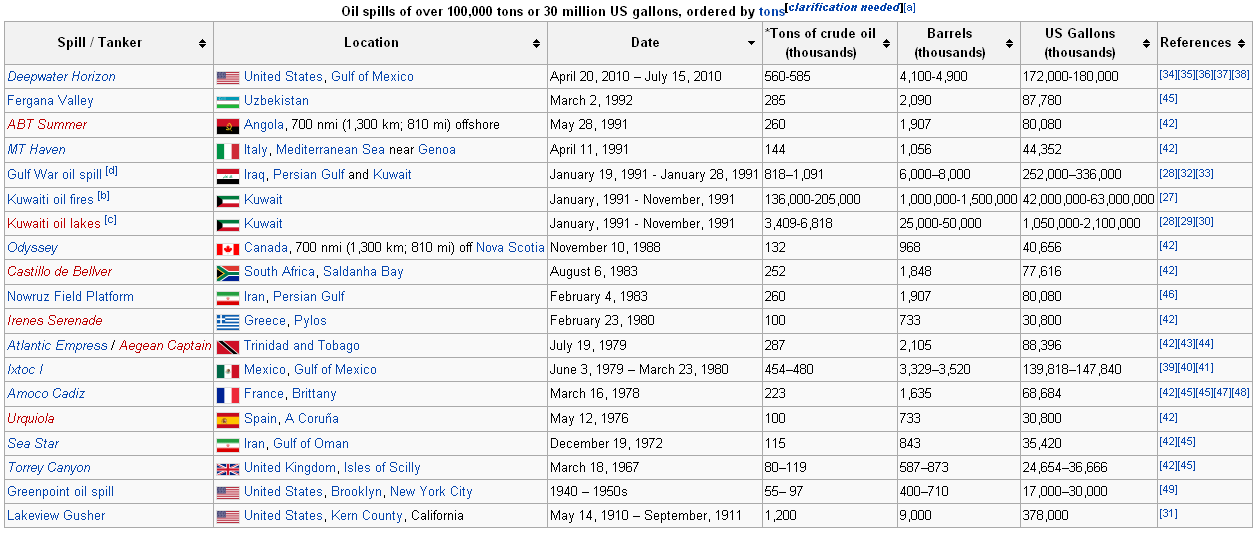Screen dimensions: 1259x533
Task: Click the France flag icon
Action: click(x=228, y=394)
